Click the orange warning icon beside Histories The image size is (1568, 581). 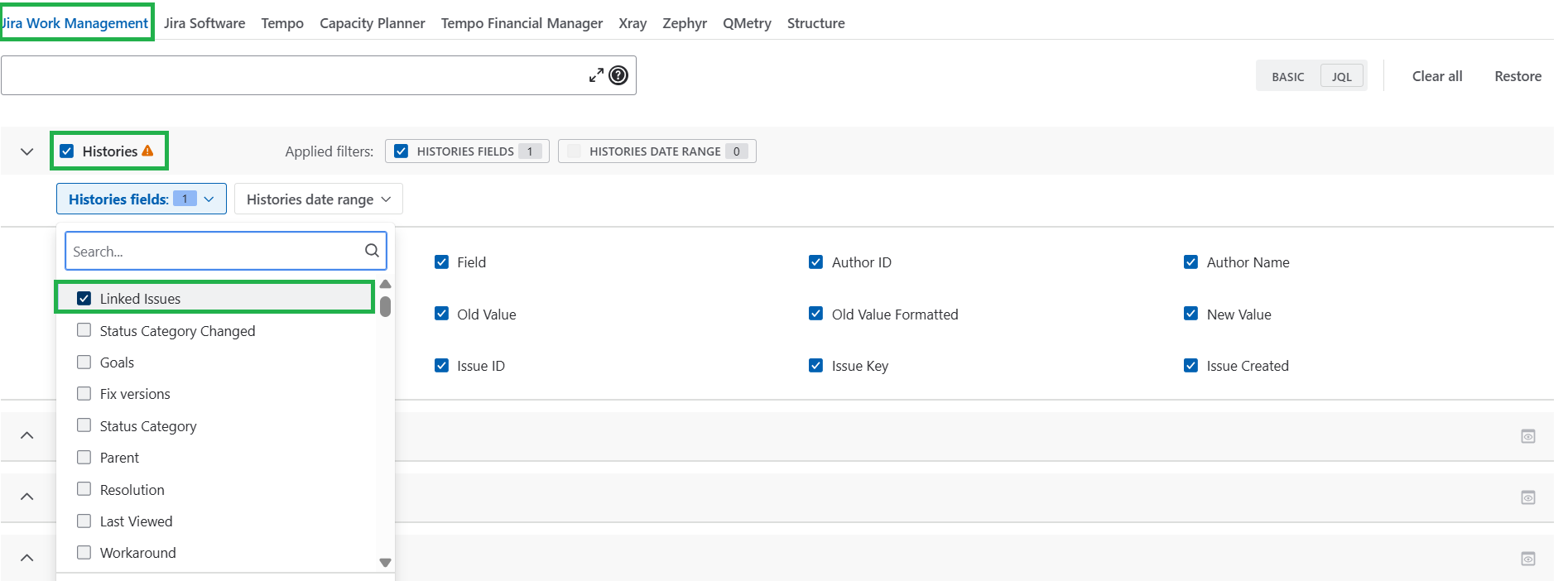click(147, 151)
